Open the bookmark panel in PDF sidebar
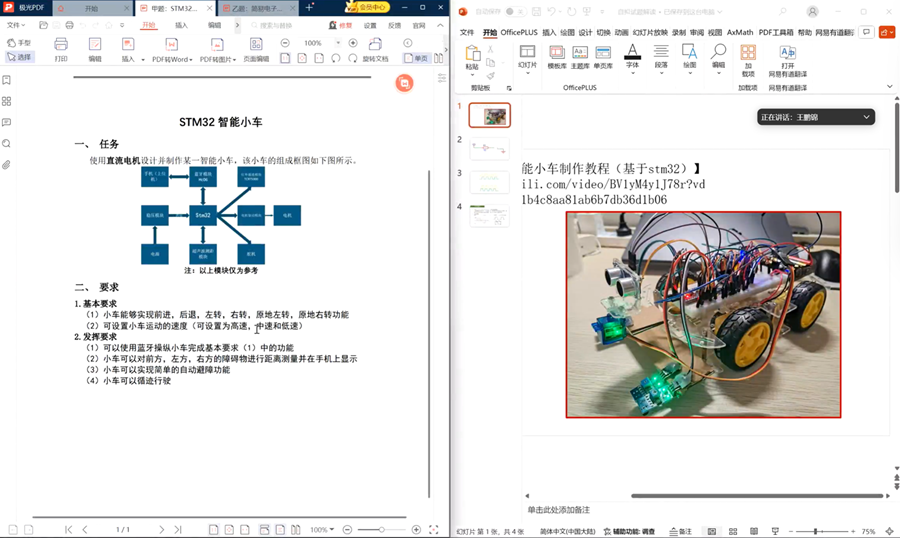The image size is (900, 538). pos(7,81)
